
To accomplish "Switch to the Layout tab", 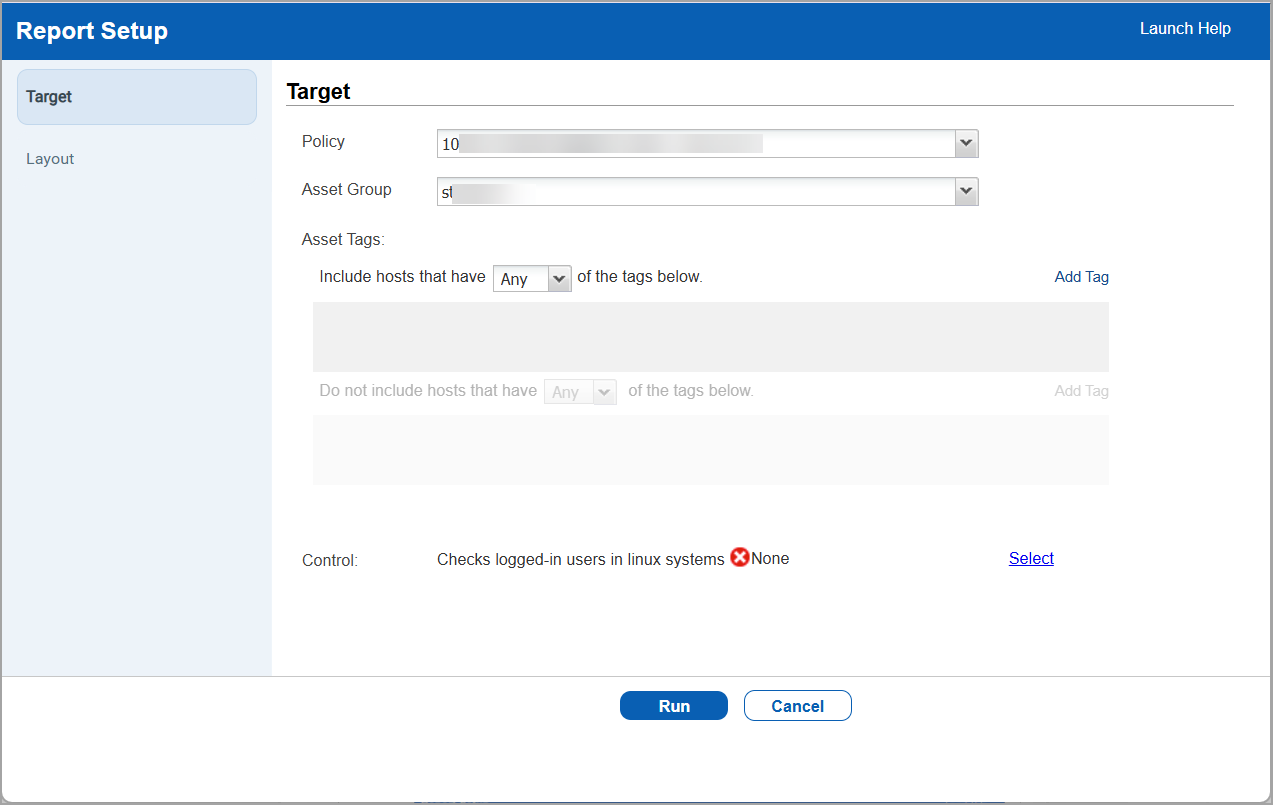I will 50,158.
